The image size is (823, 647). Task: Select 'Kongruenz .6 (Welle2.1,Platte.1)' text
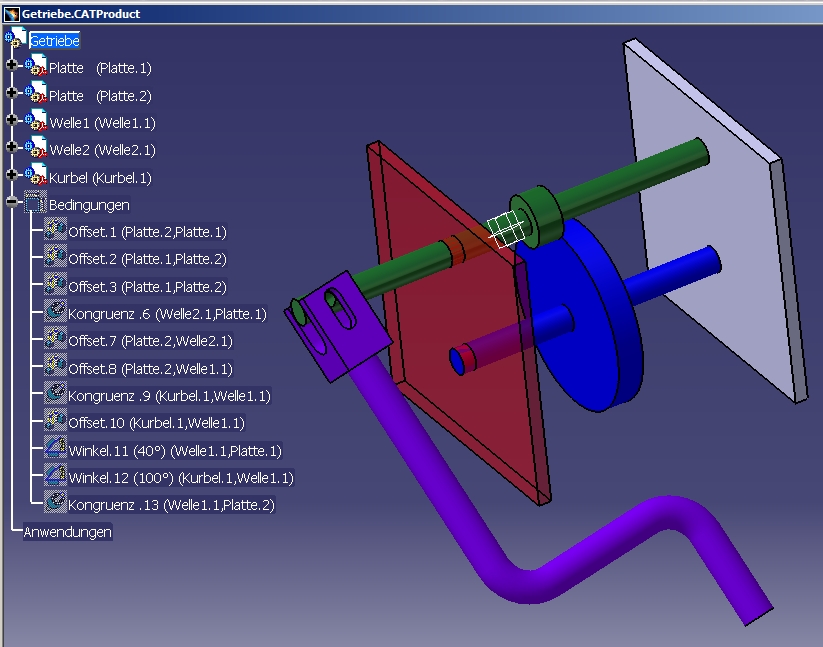[x=167, y=314]
